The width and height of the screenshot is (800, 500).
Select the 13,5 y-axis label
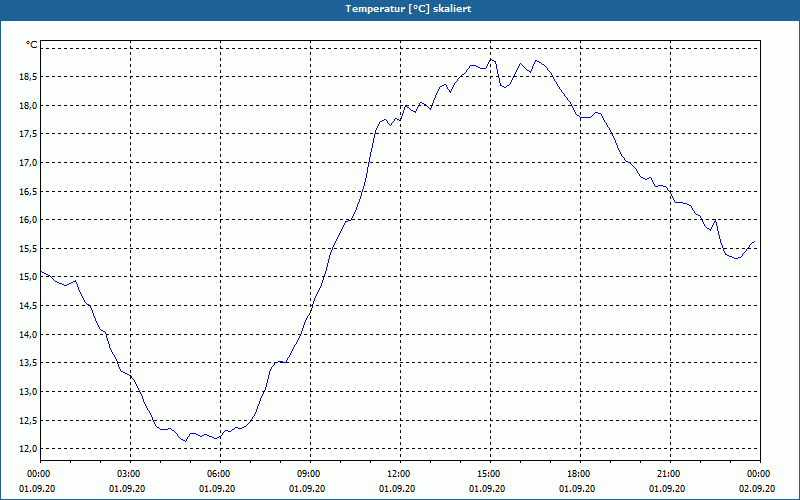pyautogui.click(x=29, y=363)
